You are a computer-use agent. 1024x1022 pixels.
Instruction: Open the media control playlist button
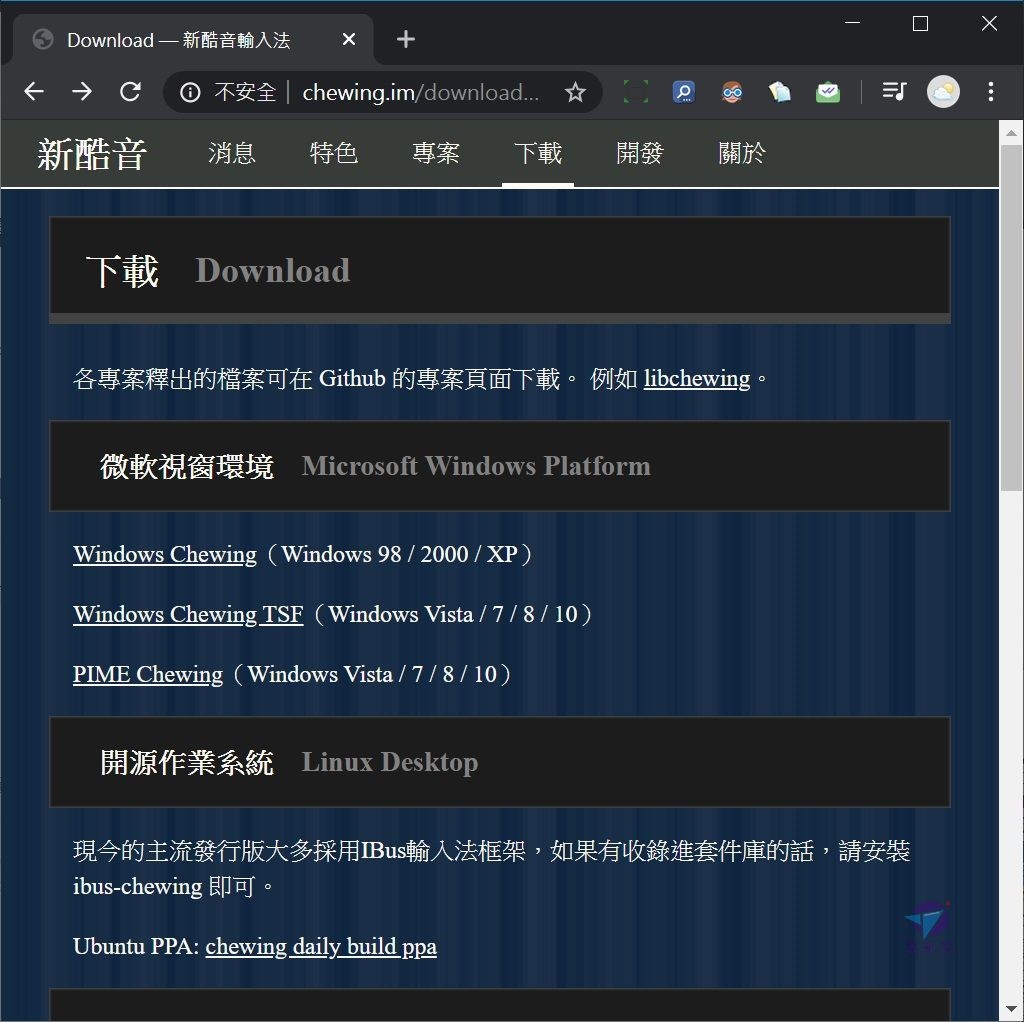pyautogui.click(x=894, y=91)
